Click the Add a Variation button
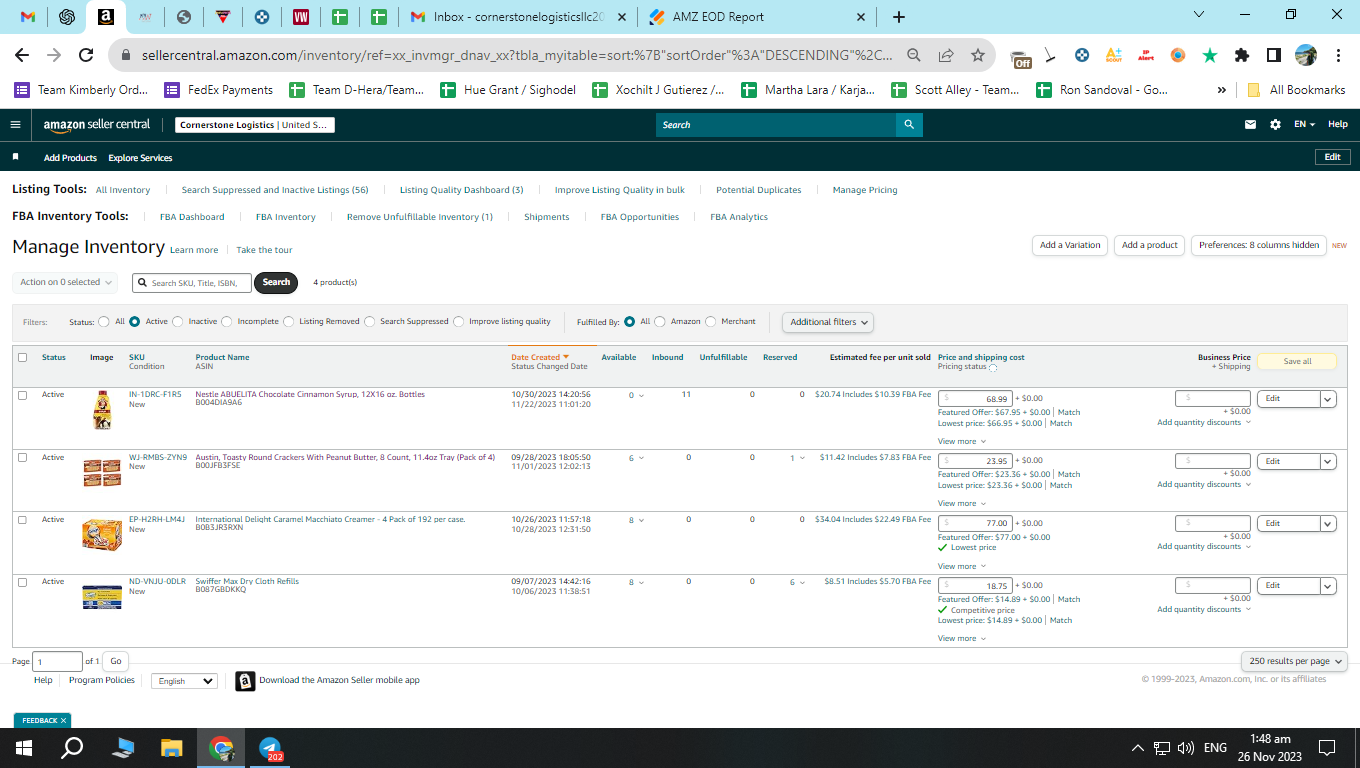Screen dimensions: 1360x768 pos(1070,245)
